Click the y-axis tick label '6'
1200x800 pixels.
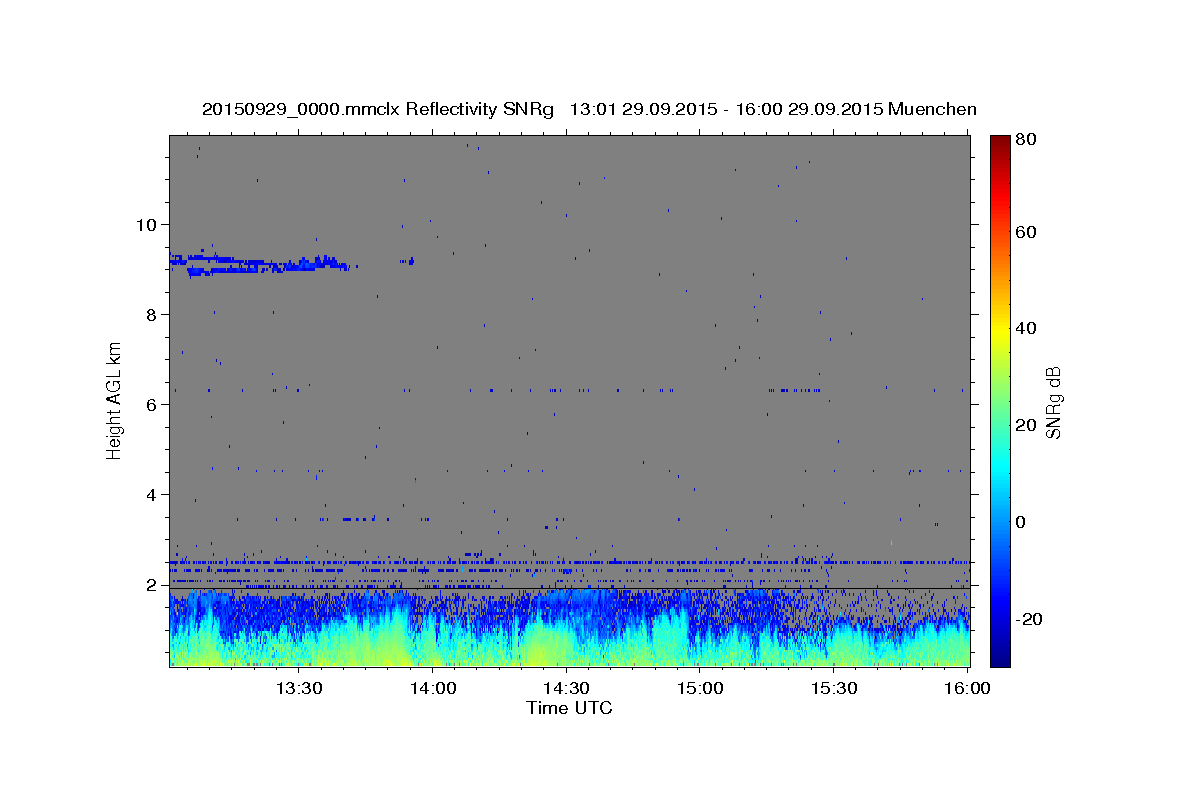152,404
